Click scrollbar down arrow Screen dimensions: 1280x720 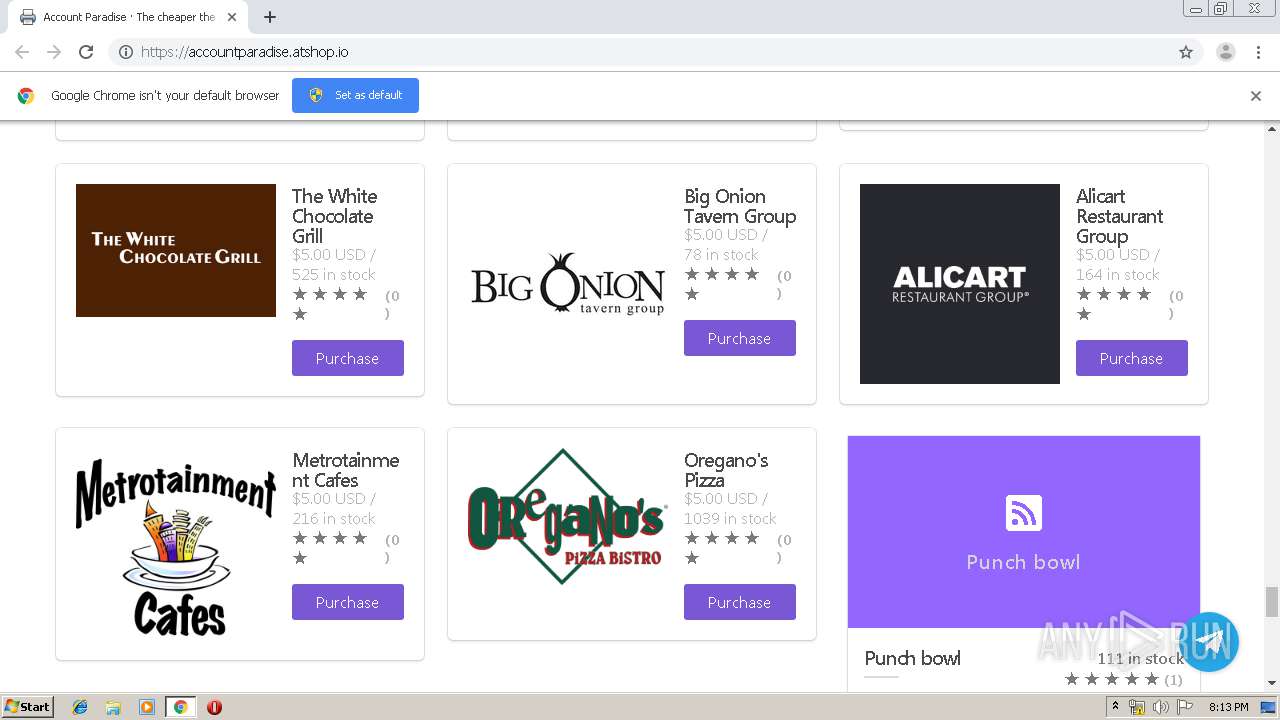(1272, 683)
